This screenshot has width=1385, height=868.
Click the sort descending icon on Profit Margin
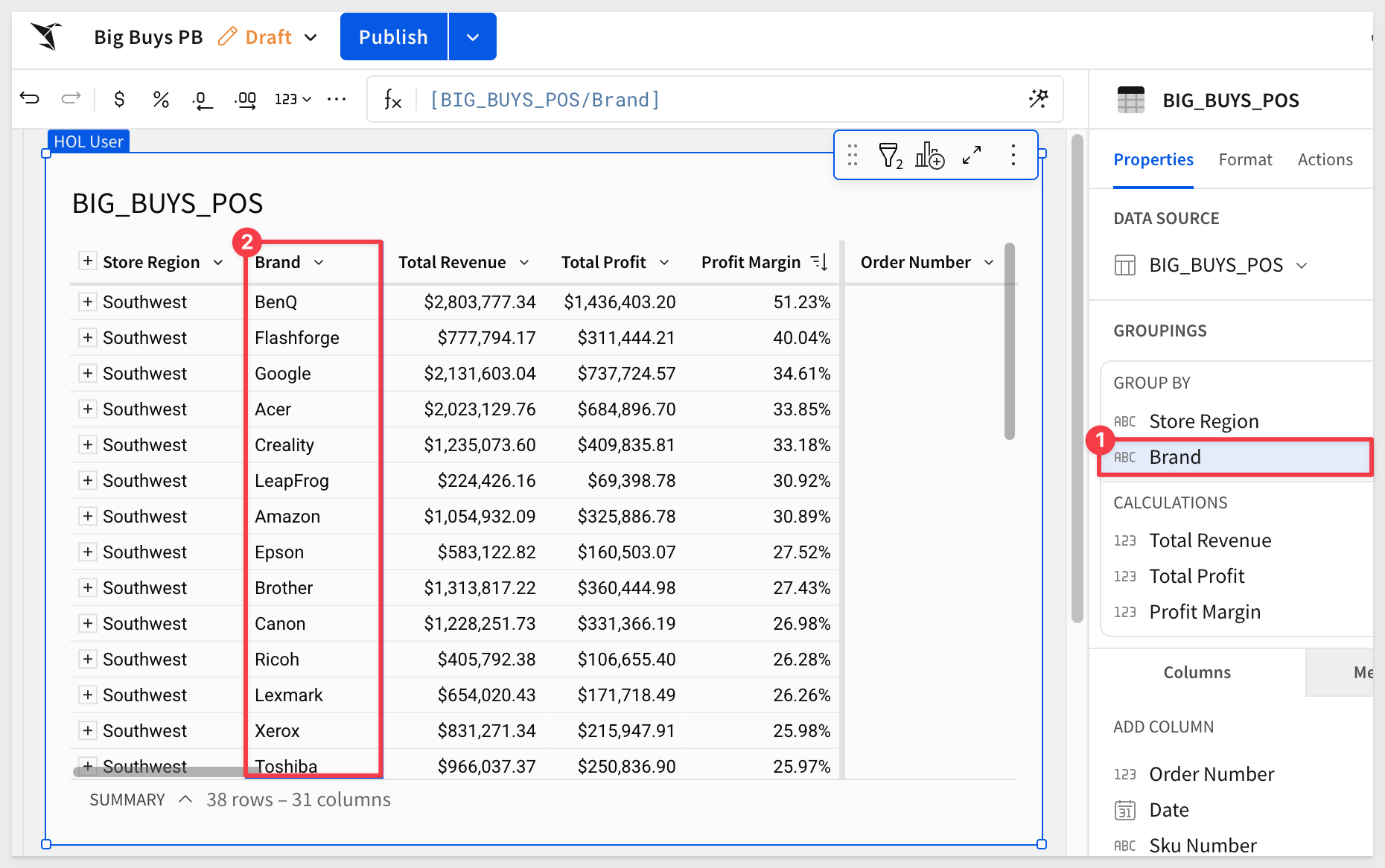tap(820, 262)
